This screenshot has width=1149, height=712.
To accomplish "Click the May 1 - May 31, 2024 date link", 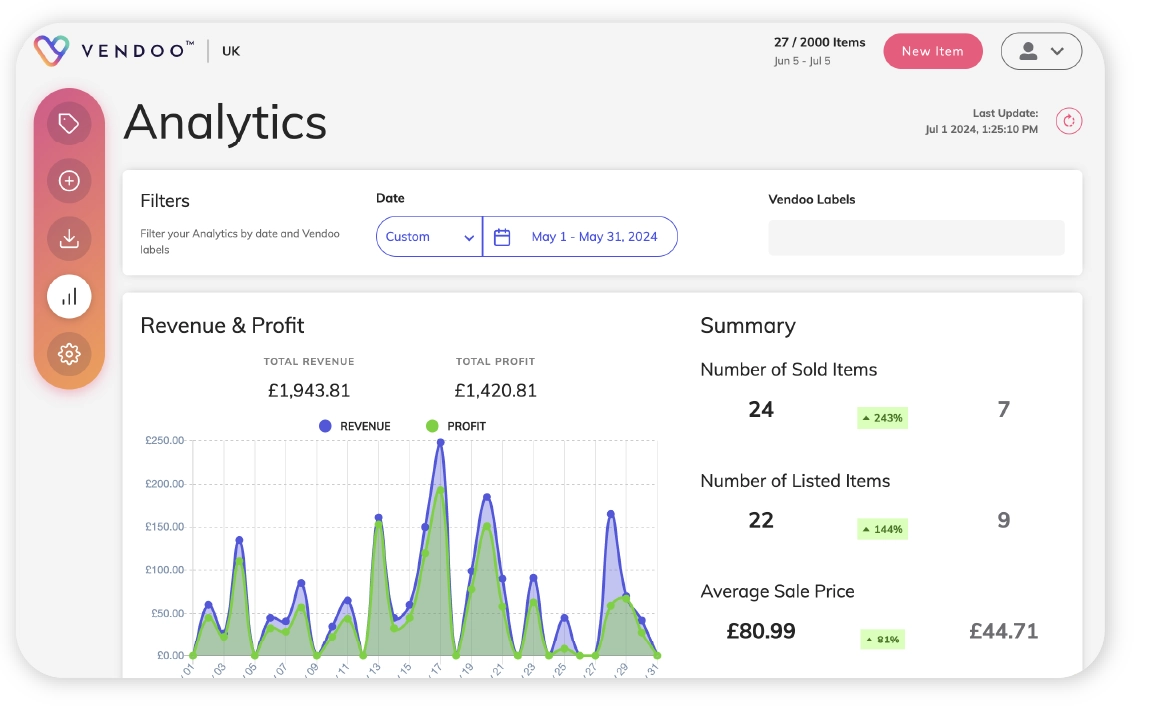I will (x=594, y=236).
